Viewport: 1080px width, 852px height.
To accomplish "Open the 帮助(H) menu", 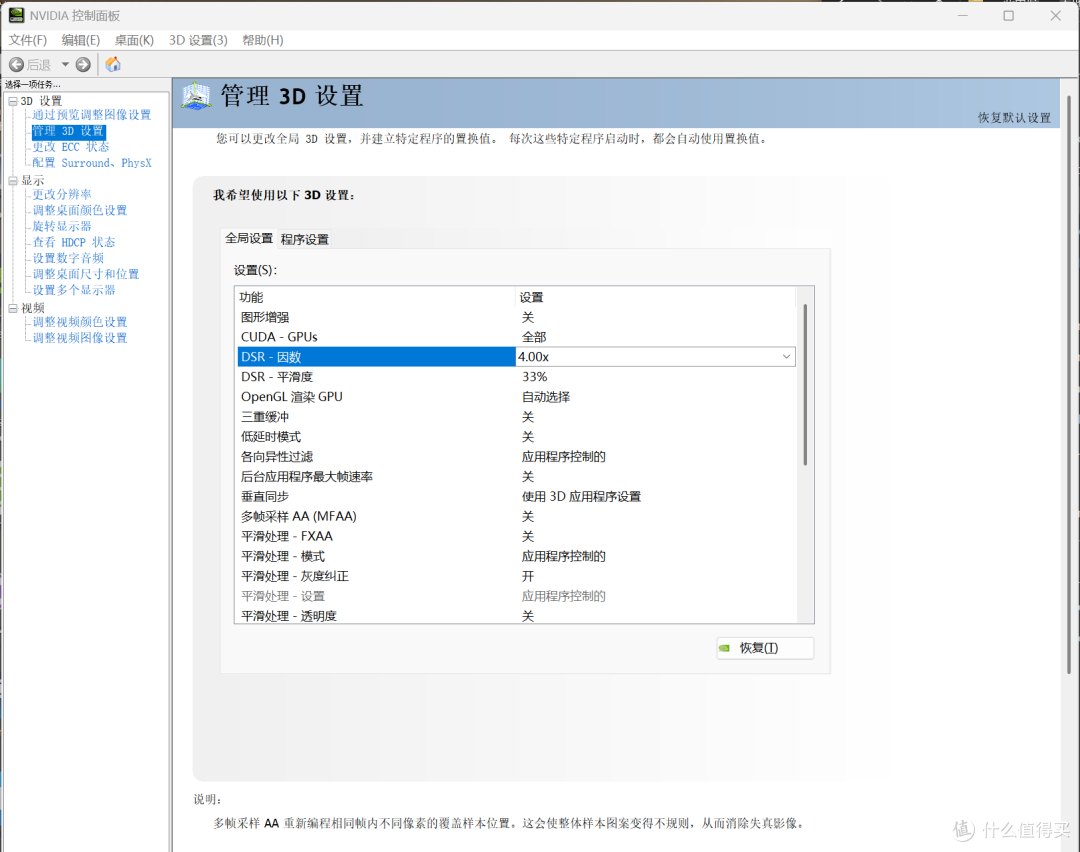I will 262,40.
